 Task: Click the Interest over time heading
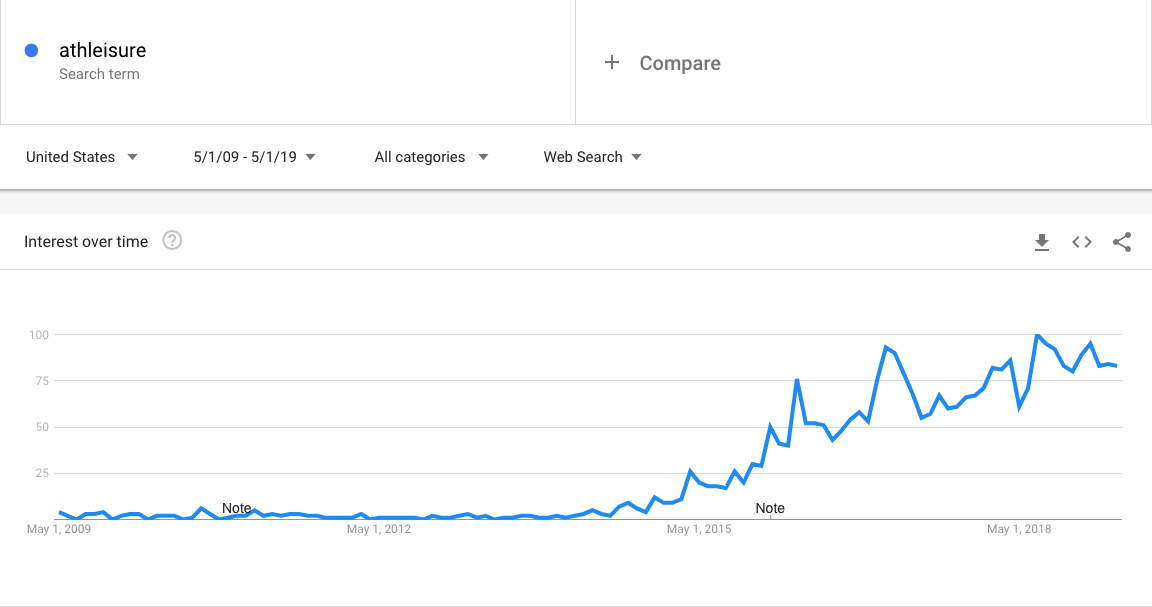pyautogui.click(x=86, y=241)
